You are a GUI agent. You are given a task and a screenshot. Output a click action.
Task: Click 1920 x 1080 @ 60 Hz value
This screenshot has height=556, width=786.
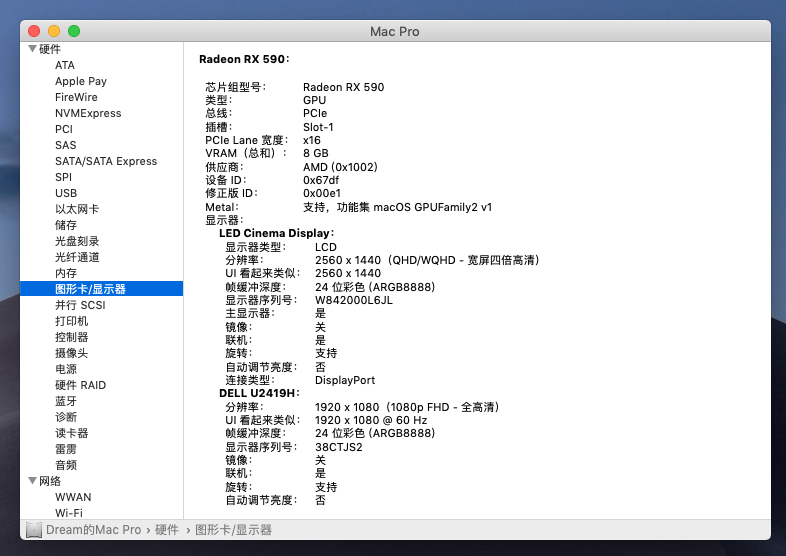[371, 420]
